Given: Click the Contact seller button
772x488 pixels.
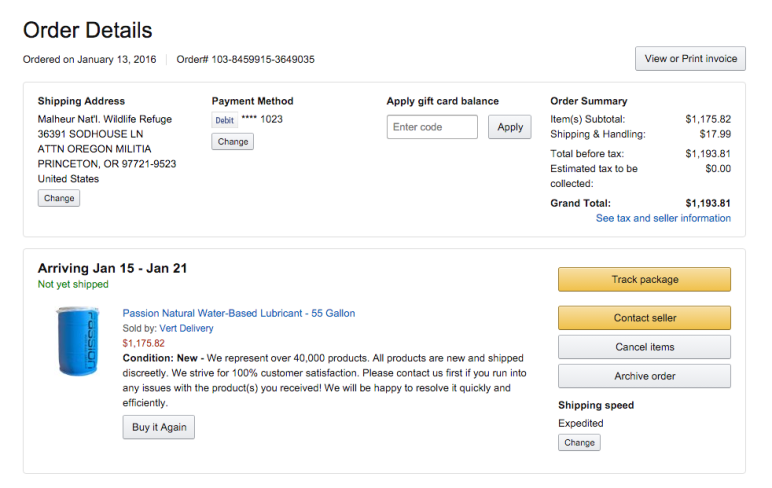Looking at the screenshot, I should [x=644, y=318].
